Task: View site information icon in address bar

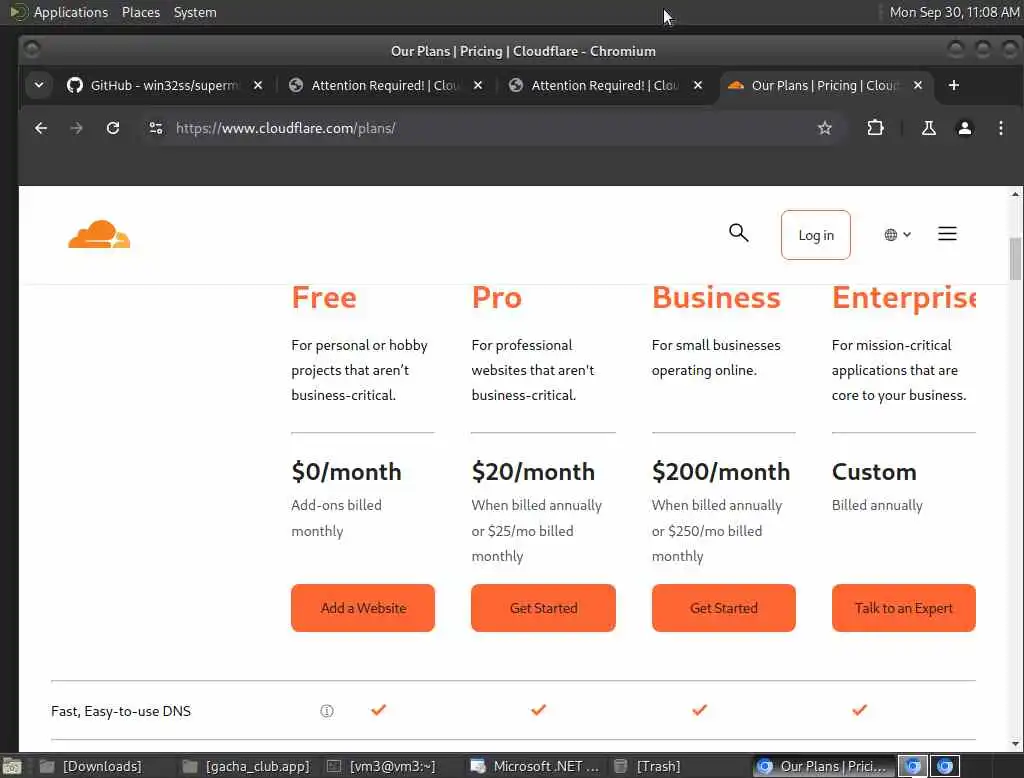Action: pos(155,128)
